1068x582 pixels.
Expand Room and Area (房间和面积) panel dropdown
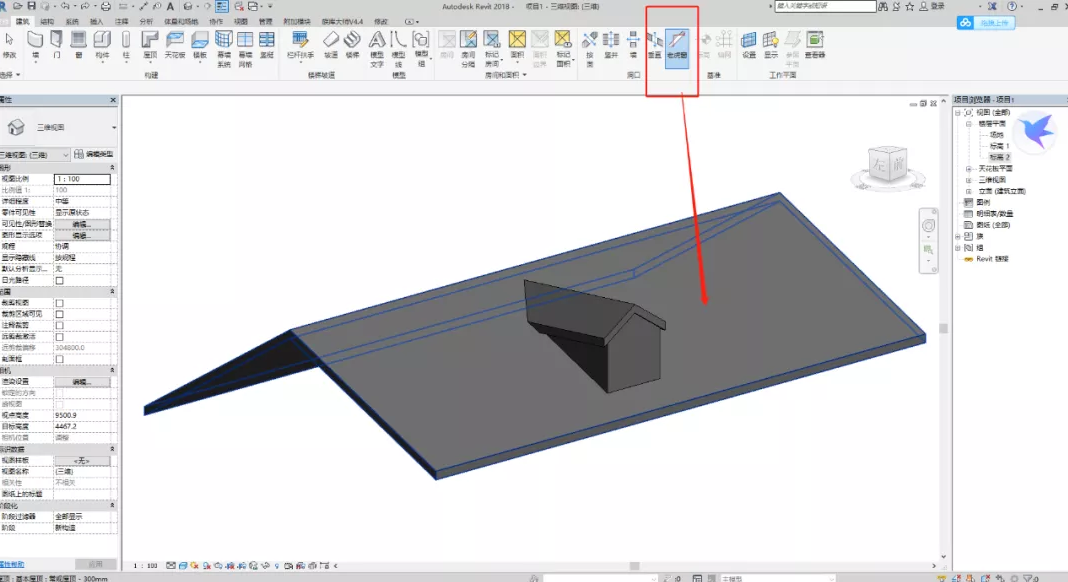coord(506,76)
